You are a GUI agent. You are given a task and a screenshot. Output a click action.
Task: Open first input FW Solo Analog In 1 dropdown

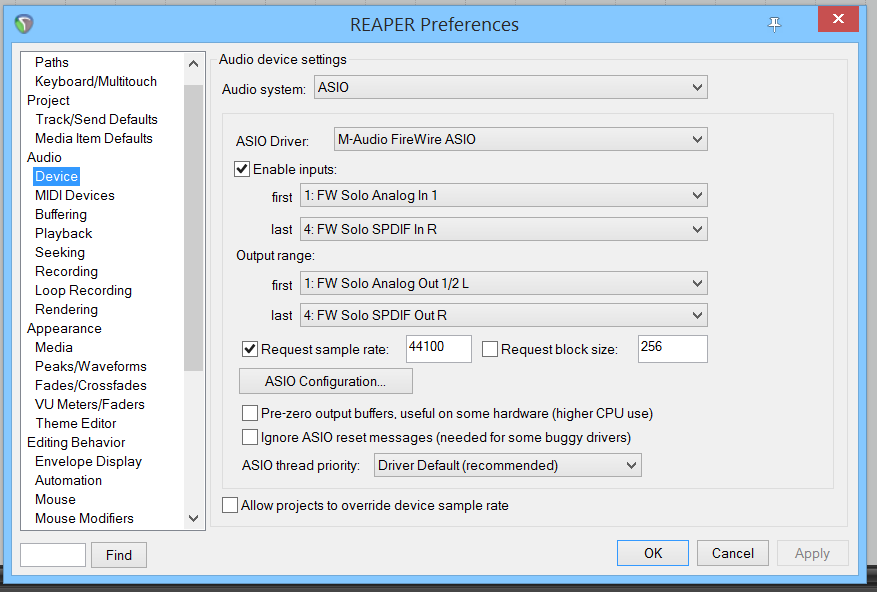(504, 195)
